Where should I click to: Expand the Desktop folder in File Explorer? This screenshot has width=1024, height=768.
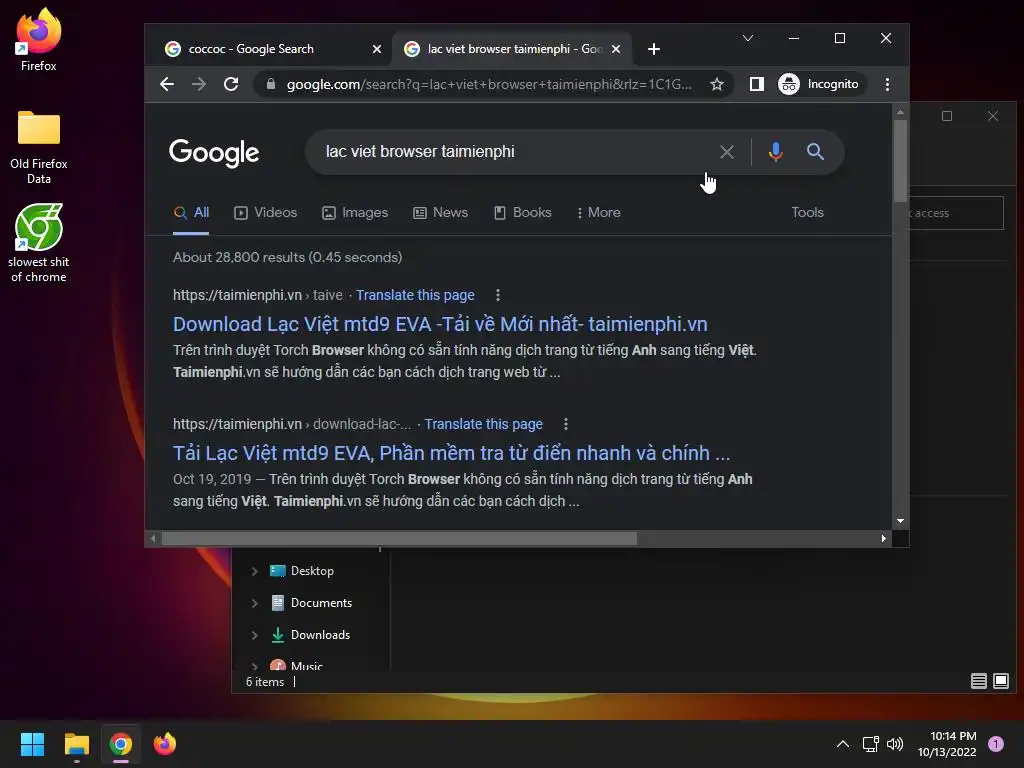(x=255, y=571)
